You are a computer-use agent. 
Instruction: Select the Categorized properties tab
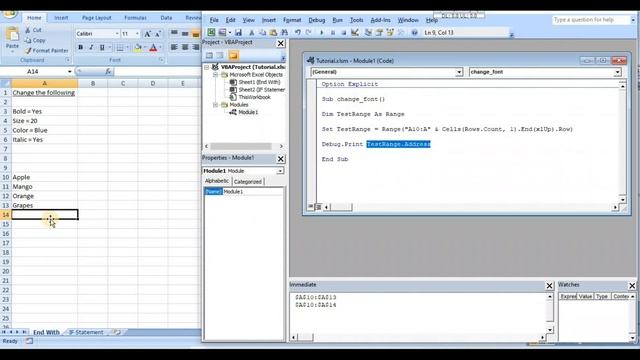click(x=247, y=182)
